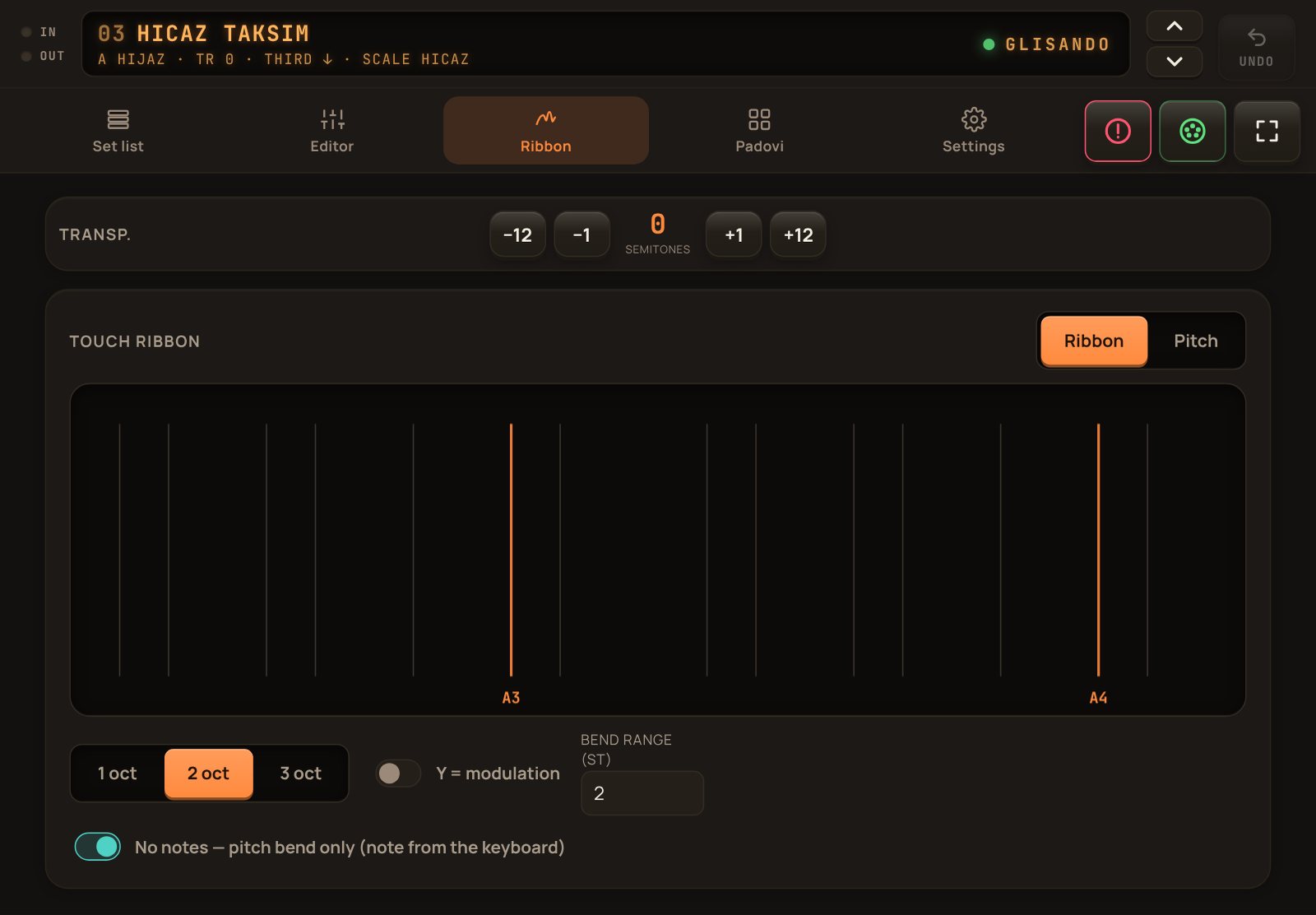Click the red panic alert icon button

pos(1118,131)
